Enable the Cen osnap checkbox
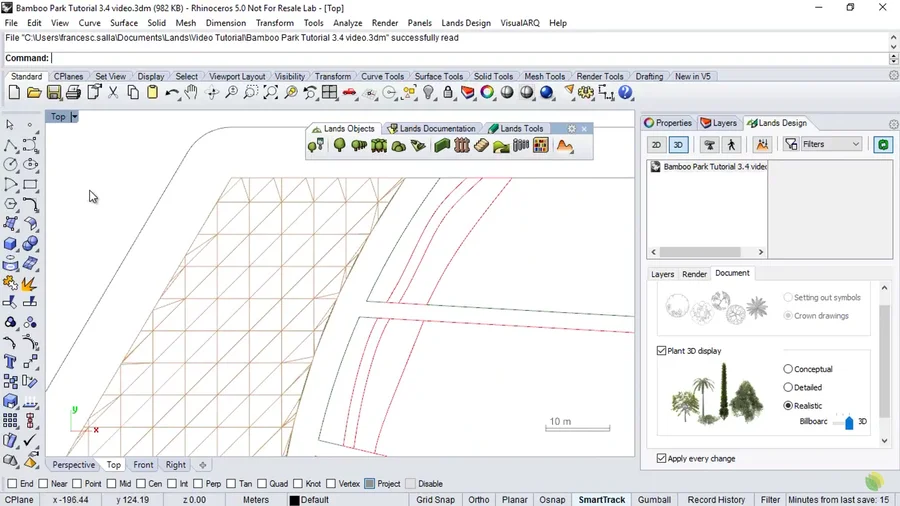The width and height of the screenshot is (900, 506). 141,484
